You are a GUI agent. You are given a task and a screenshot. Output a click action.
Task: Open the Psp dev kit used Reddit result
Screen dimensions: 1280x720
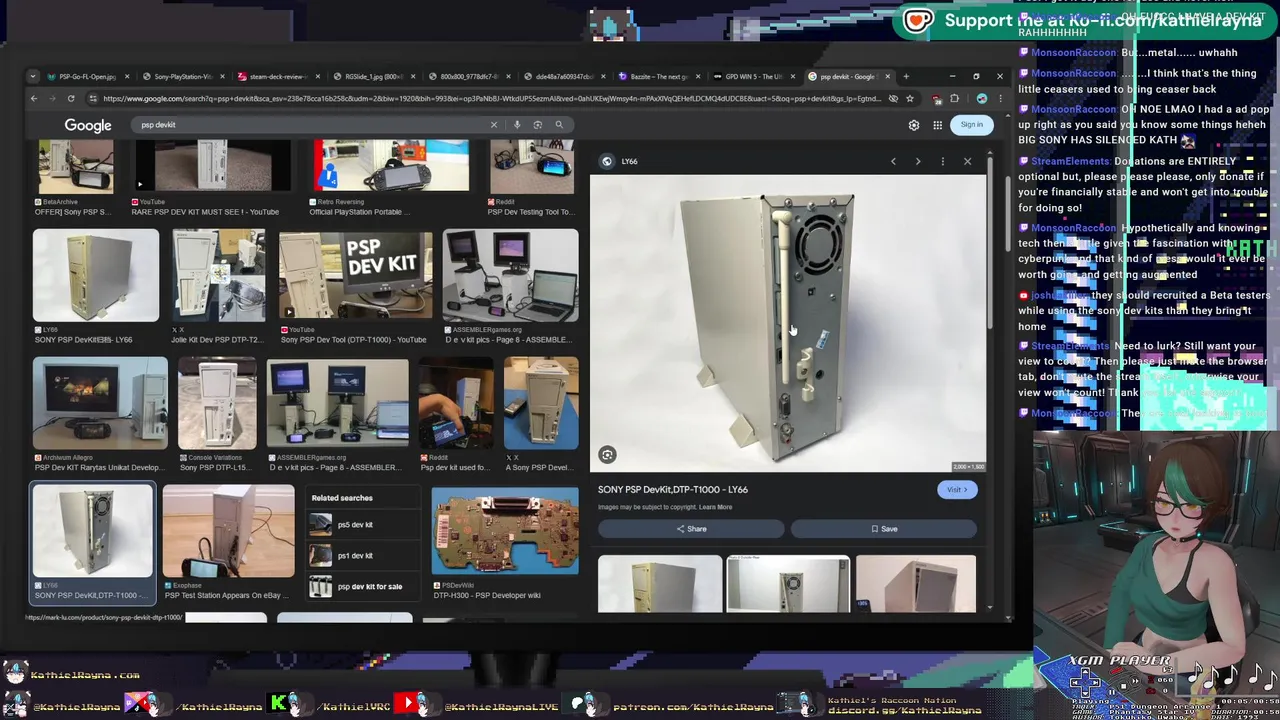455,404
